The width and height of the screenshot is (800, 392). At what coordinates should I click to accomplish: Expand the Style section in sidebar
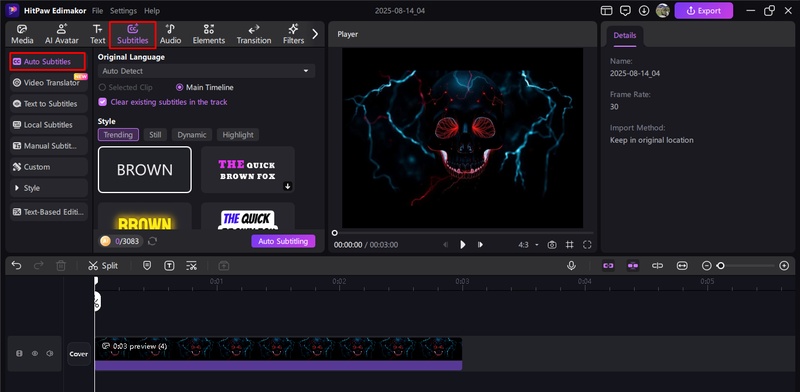coord(49,188)
